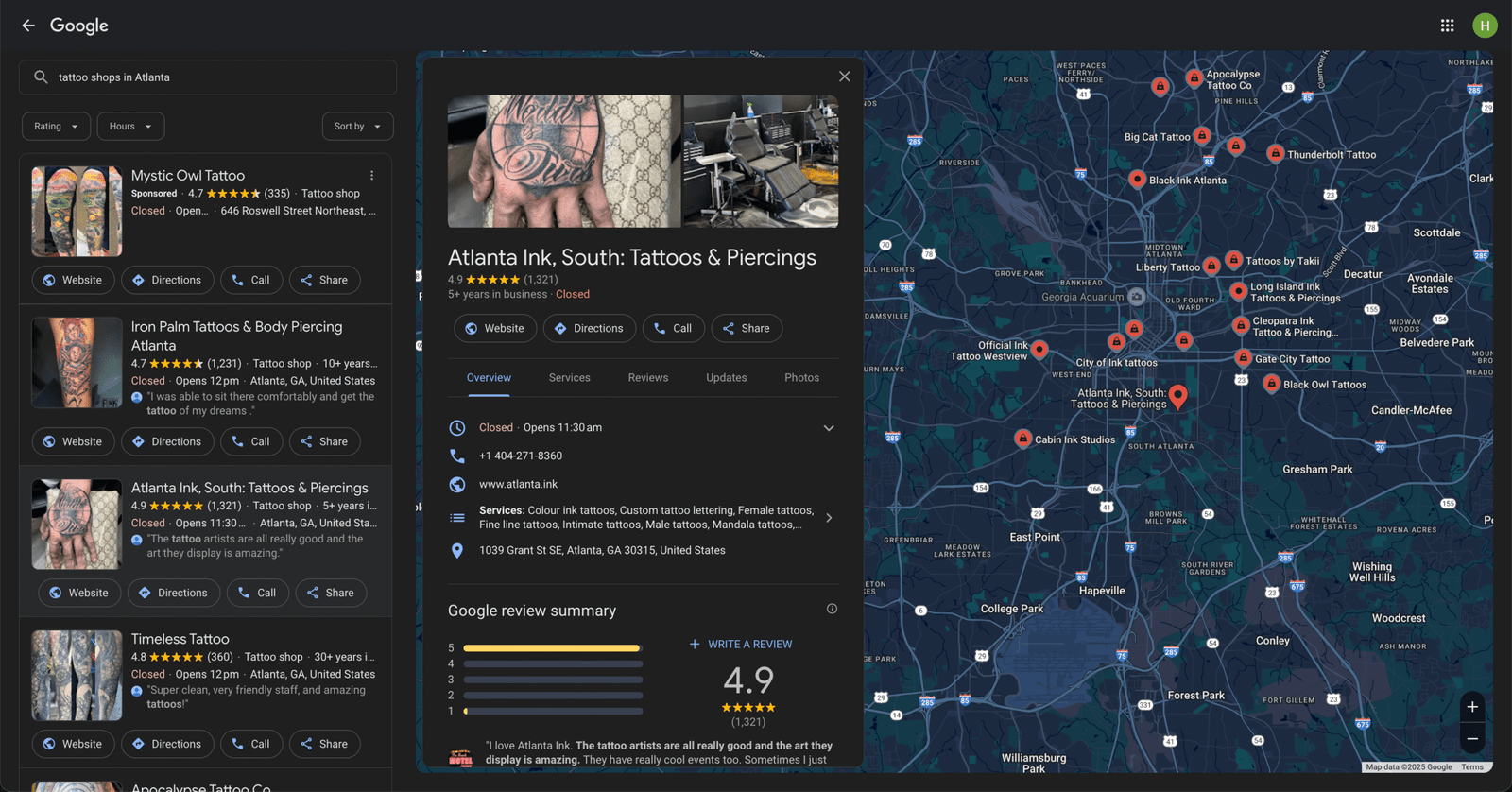Open the account avatar labeled H

click(x=1485, y=26)
